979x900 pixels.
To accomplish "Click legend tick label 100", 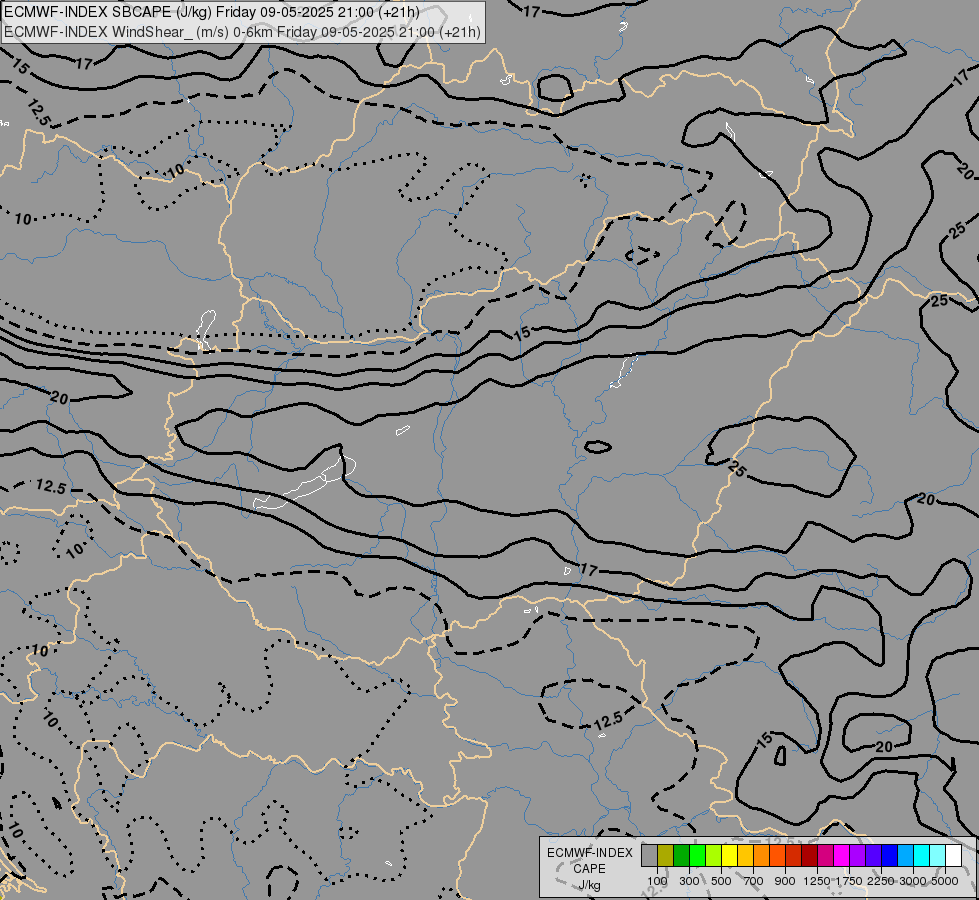I will coord(657,881).
